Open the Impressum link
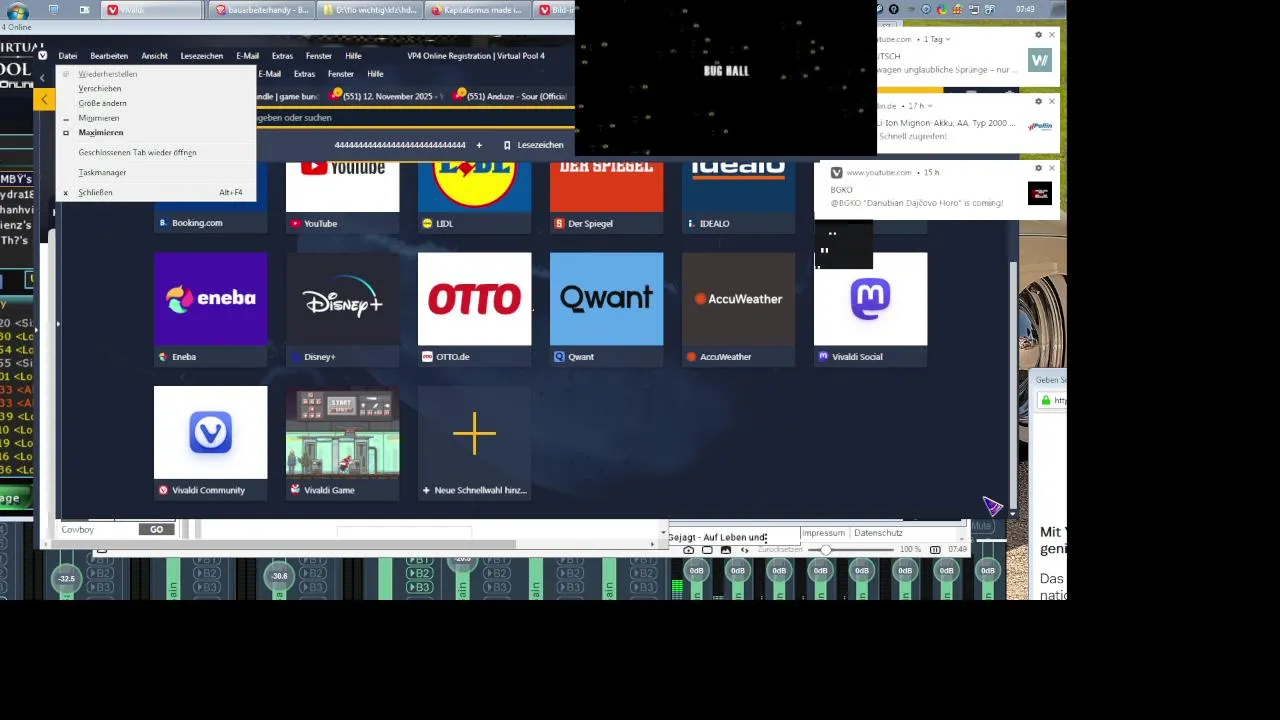 (823, 533)
